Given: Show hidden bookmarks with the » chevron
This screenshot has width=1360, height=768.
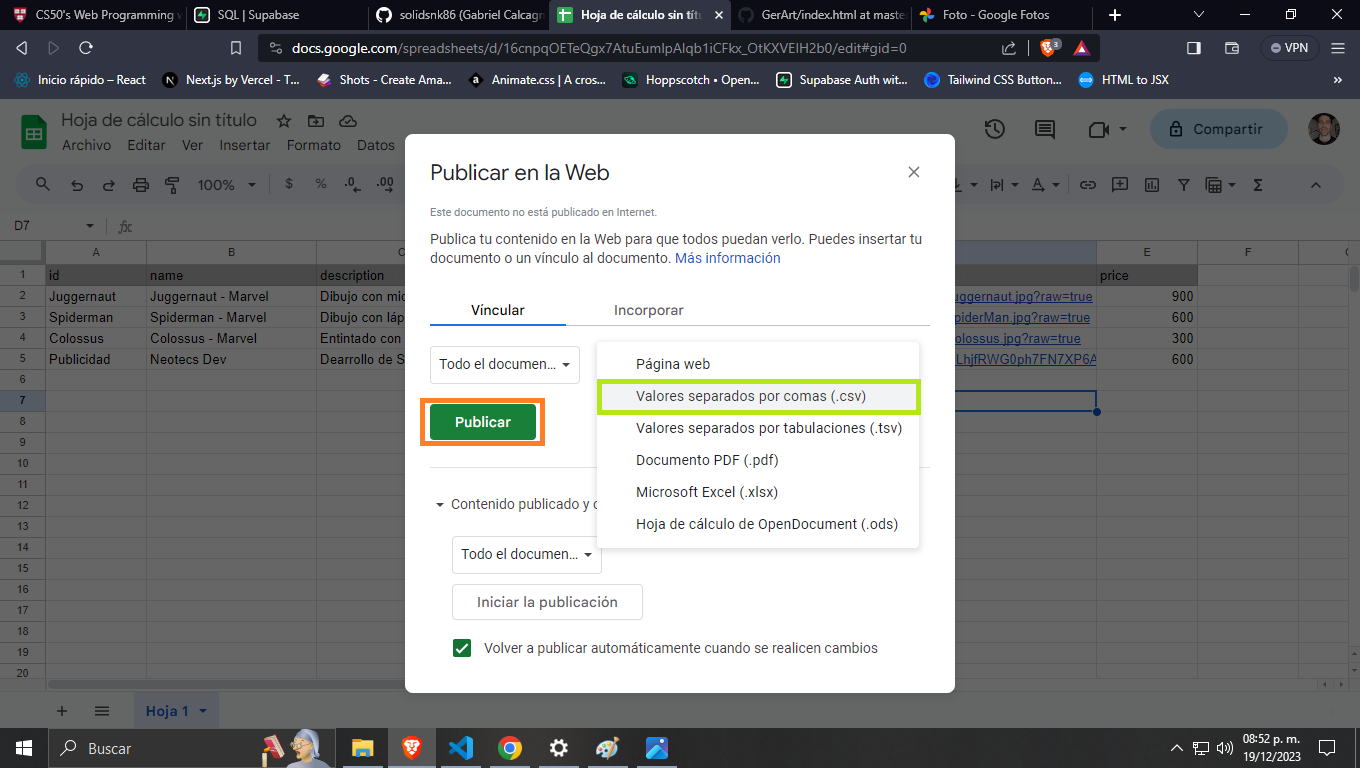Looking at the screenshot, I should click(x=1338, y=80).
